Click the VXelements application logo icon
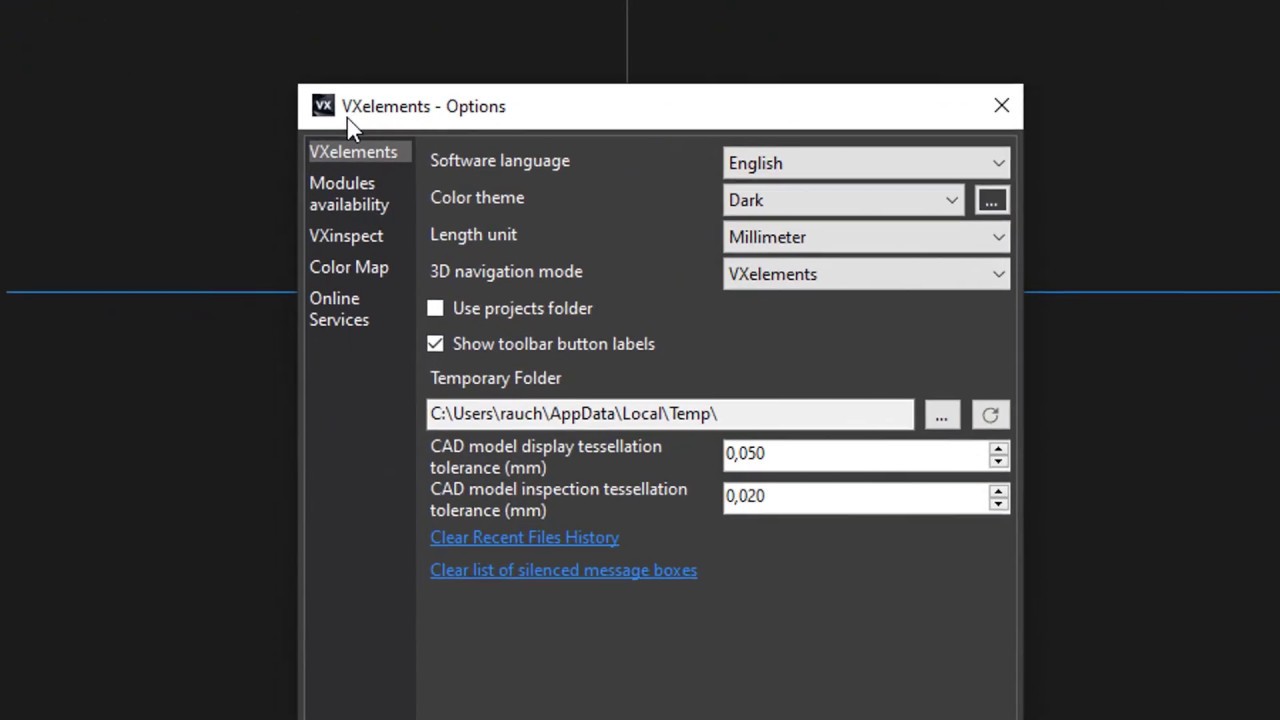The width and height of the screenshot is (1280, 720). pos(322,105)
